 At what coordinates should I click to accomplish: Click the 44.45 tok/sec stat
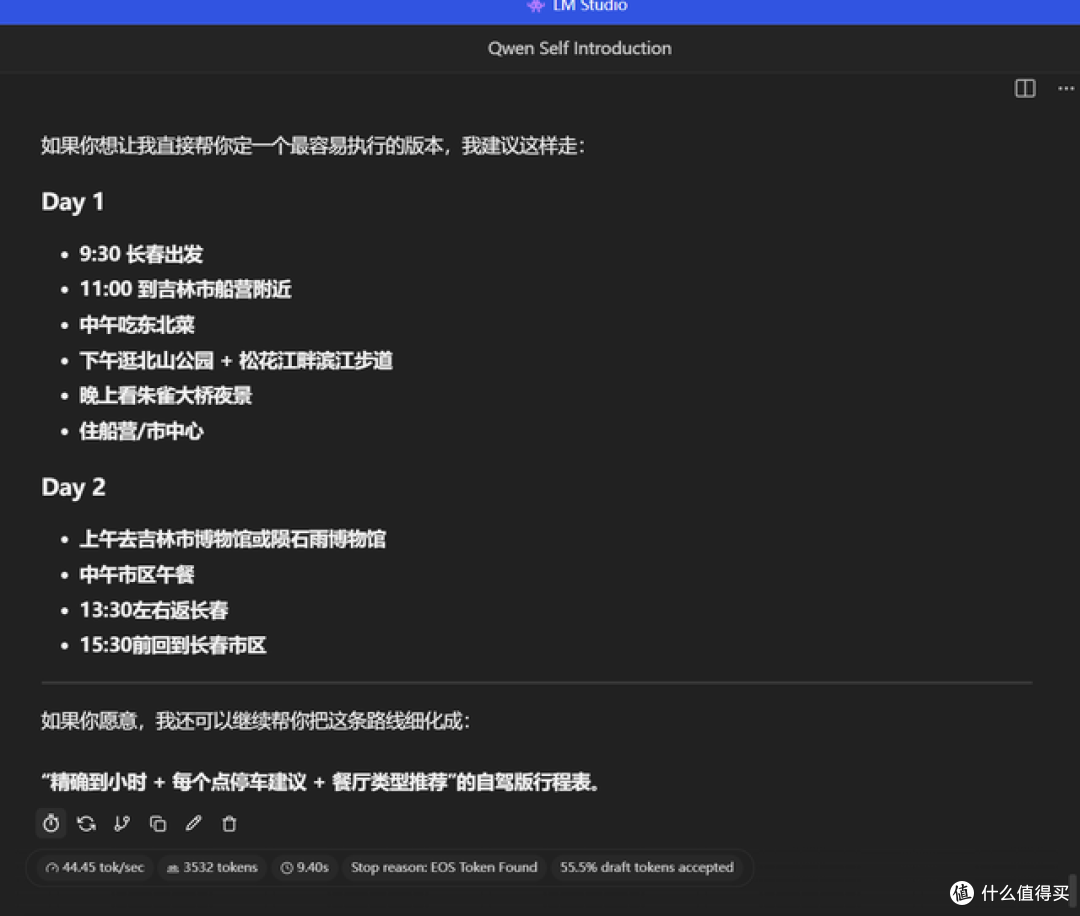95,867
